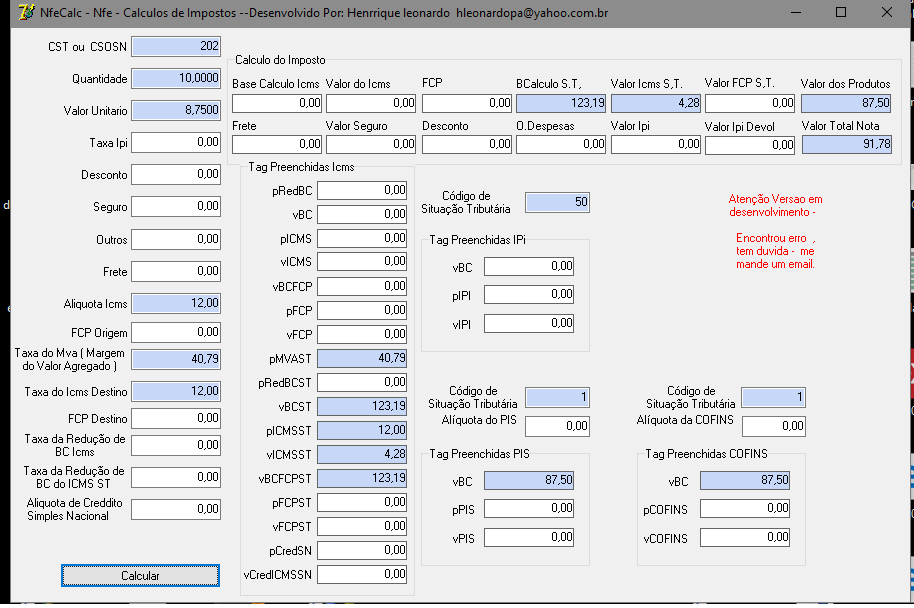This screenshot has height=608, width=914.
Task: Click the Calcular button
Action: [x=140, y=576]
